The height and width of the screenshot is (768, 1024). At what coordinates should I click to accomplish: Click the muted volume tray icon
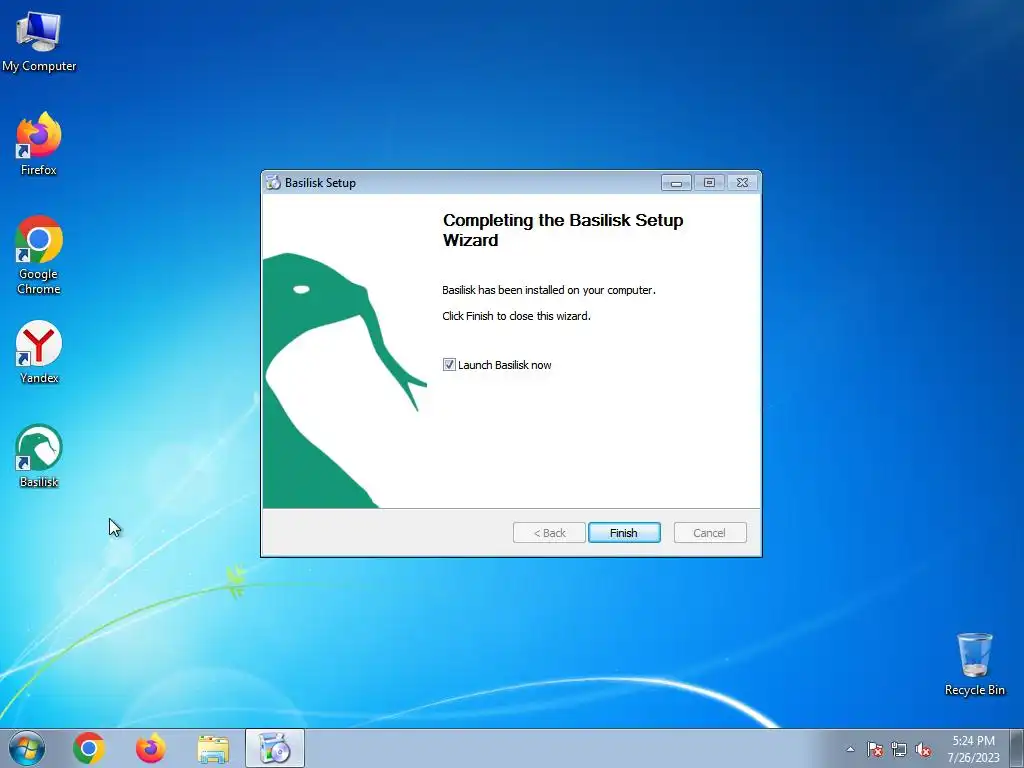pos(923,749)
